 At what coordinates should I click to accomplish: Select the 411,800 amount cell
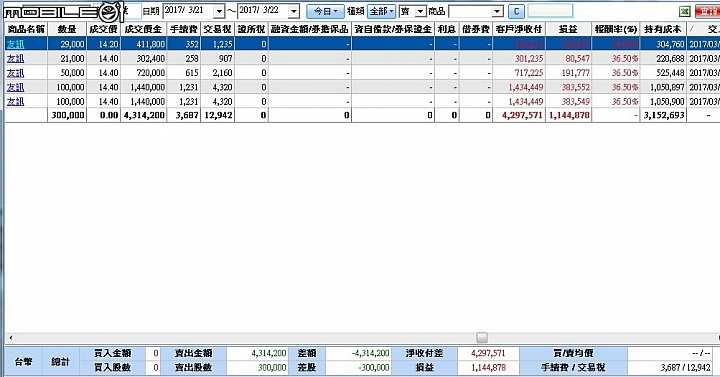(x=144, y=44)
